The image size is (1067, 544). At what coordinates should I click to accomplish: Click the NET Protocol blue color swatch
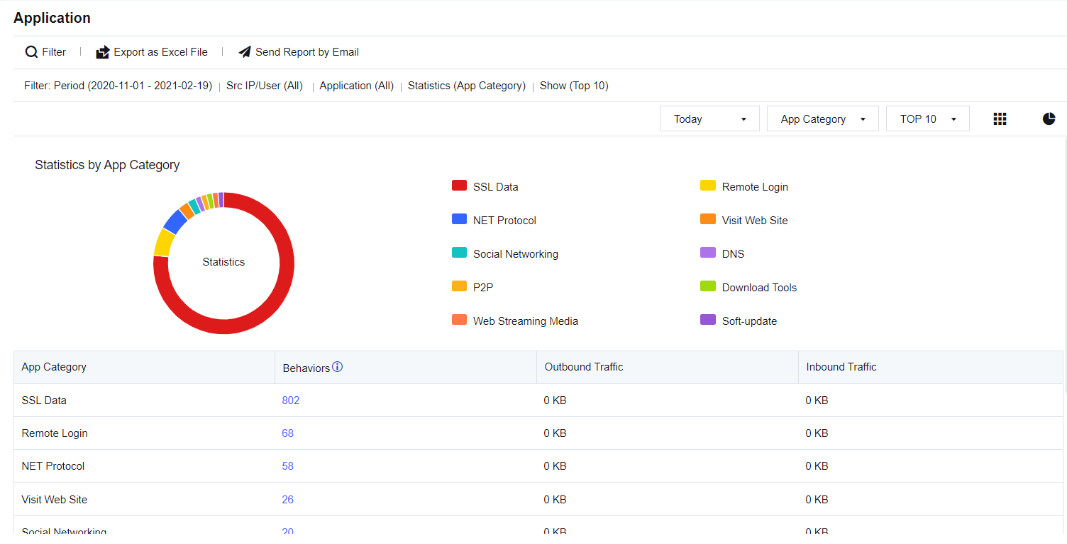pos(459,220)
